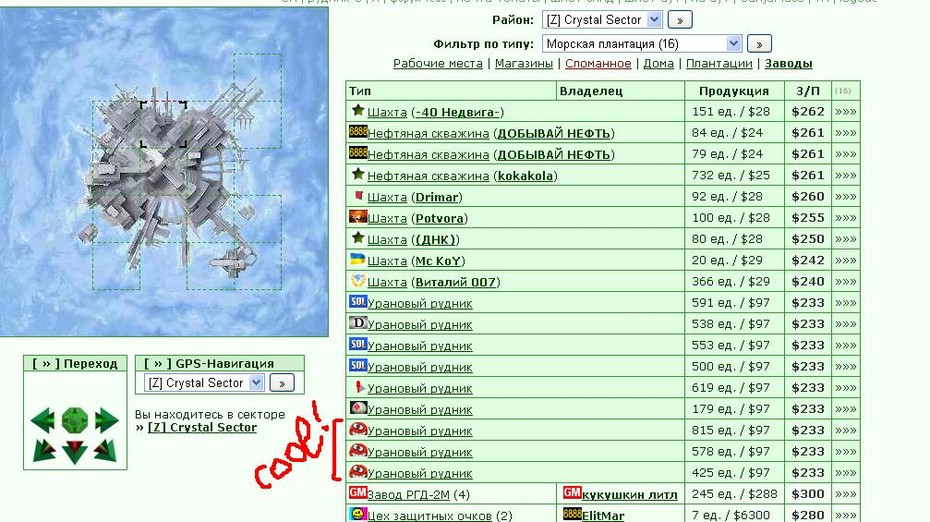Click smiley icon beside Цех защитных очков
Image resolution: width=930 pixels, height=522 pixels.
(x=358, y=514)
